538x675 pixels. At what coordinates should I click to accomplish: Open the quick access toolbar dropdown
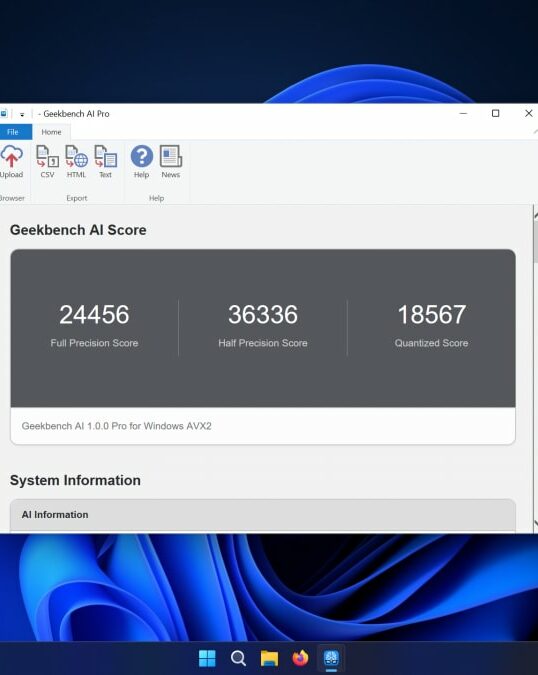[22, 114]
